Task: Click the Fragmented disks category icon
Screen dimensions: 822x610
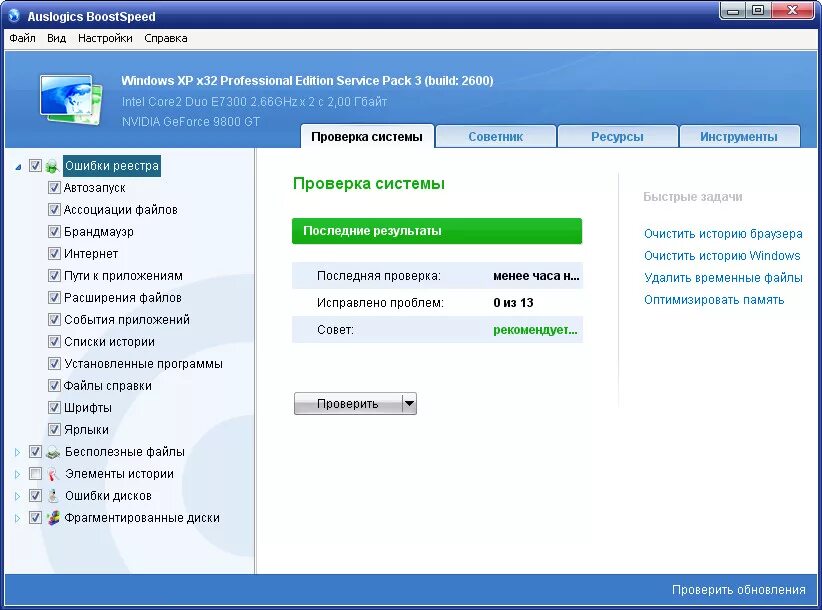Action: (53, 518)
